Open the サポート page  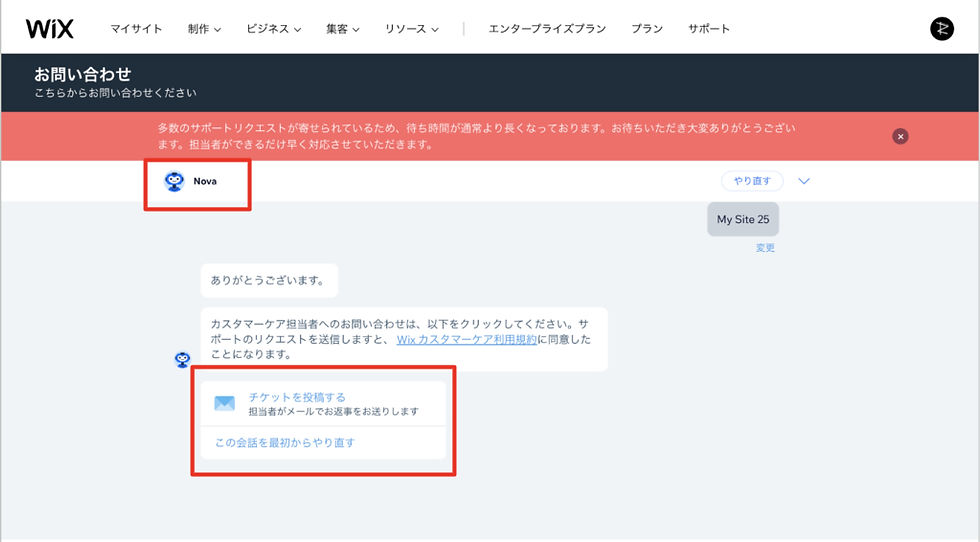[x=709, y=29]
